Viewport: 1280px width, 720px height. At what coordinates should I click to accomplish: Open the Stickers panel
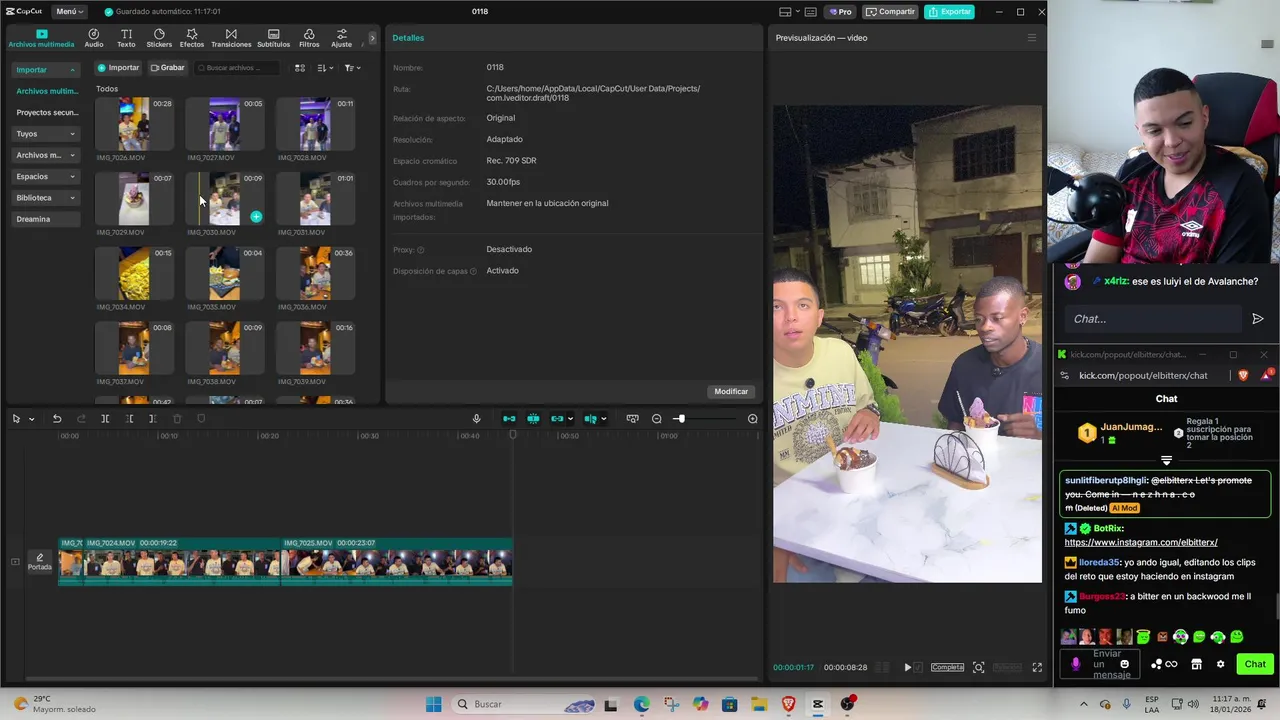click(x=159, y=38)
